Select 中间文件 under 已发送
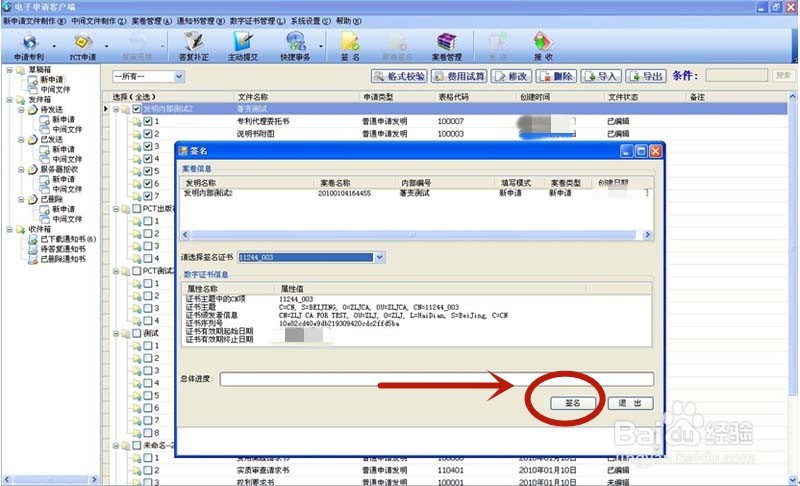Screen dimensions: 800x486 [x=67, y=159]
